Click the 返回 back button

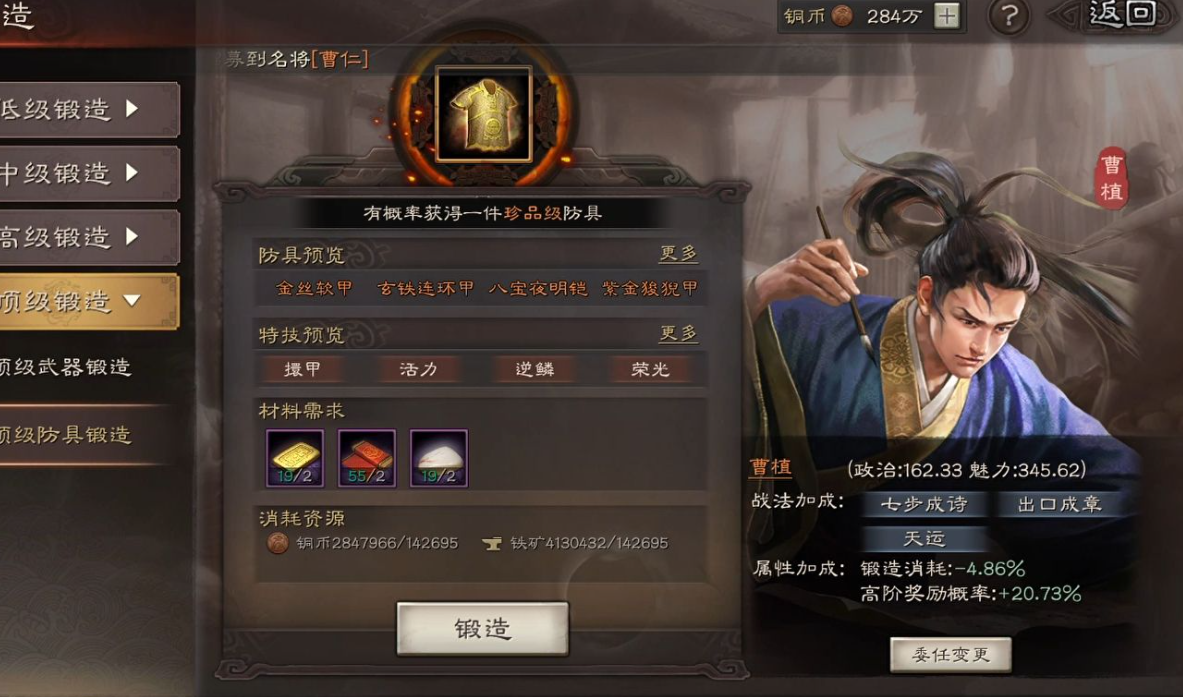coord(1122,15)
